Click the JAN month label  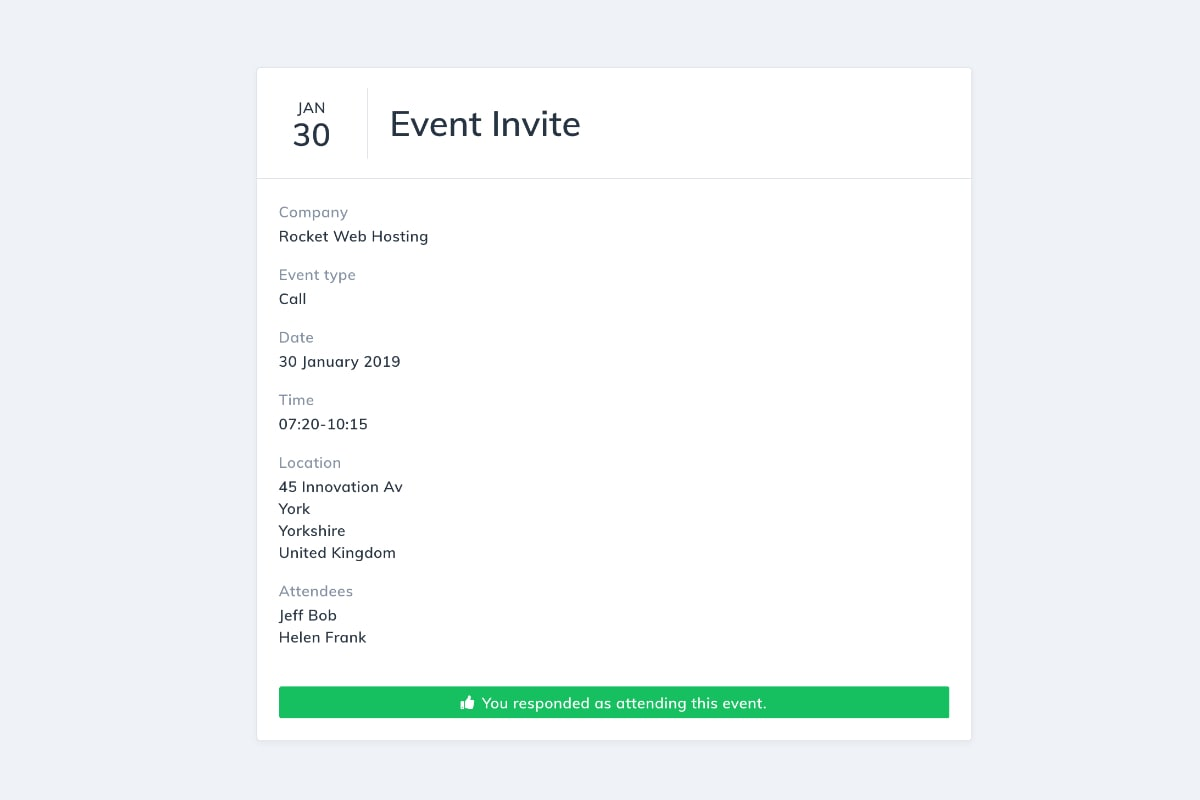pos(311,108)
